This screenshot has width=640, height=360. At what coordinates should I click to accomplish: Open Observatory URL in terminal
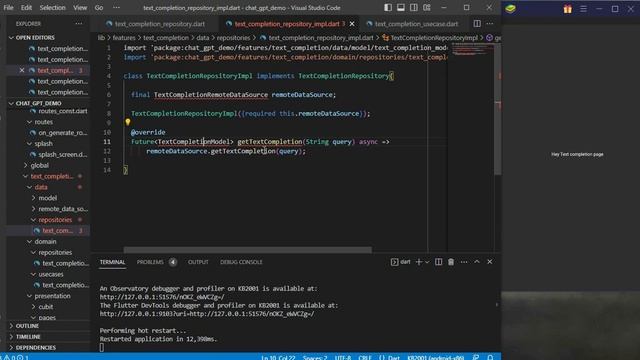click(x=162, y=297)
